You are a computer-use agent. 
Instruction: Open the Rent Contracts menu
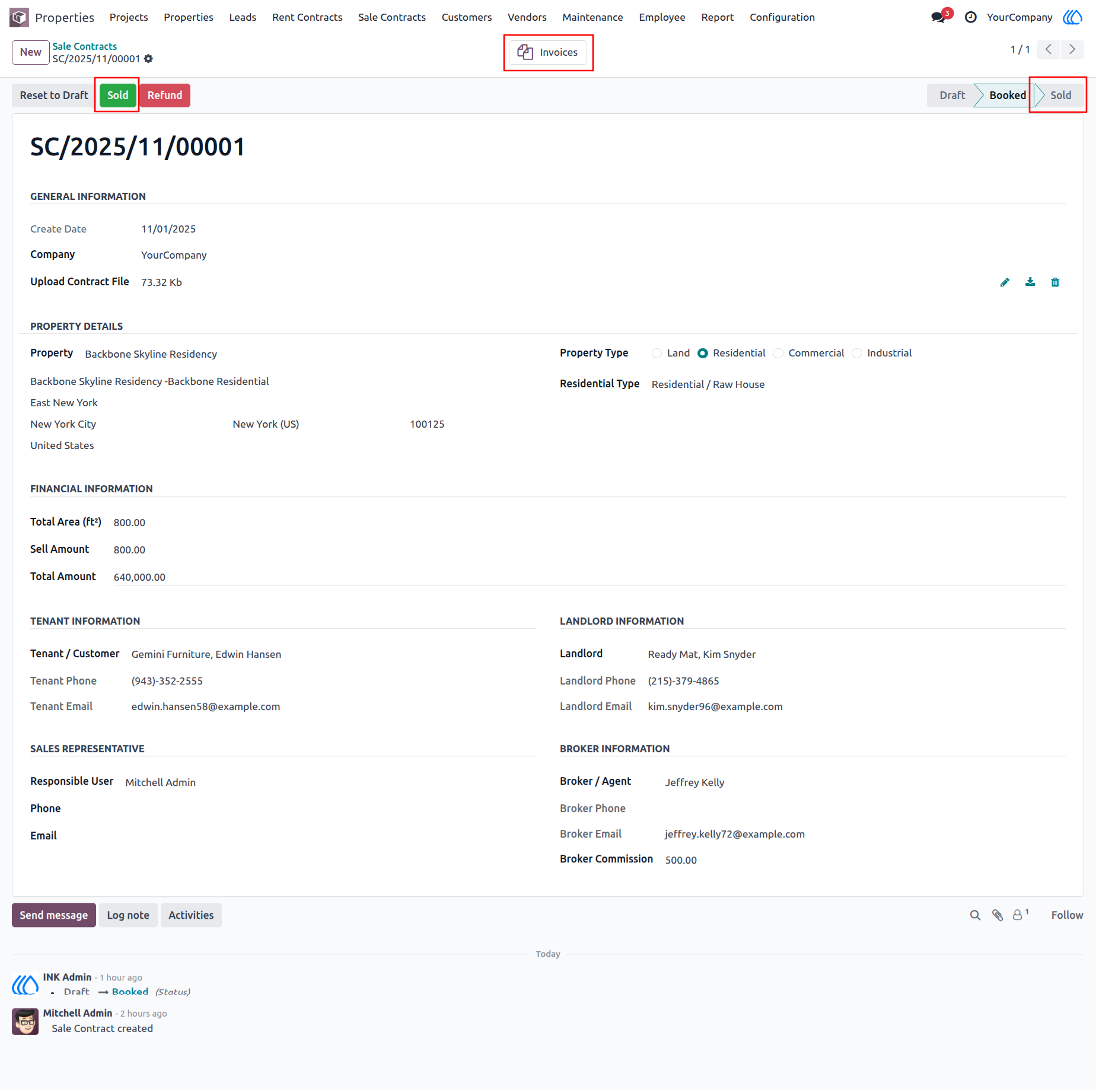307,17
